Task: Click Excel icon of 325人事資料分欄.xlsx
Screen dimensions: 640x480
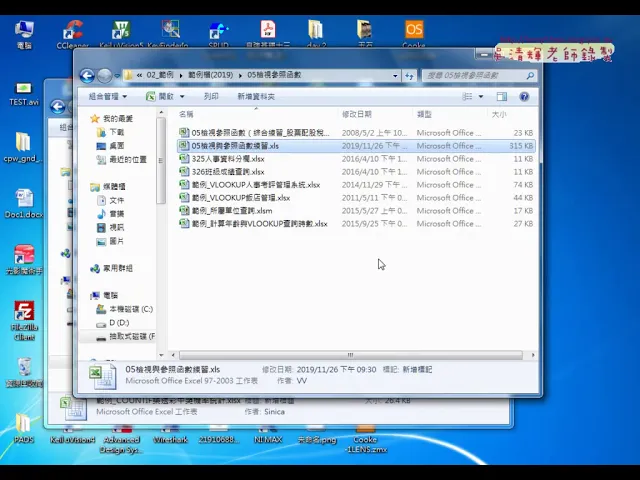Action: (x=184, y=158)
